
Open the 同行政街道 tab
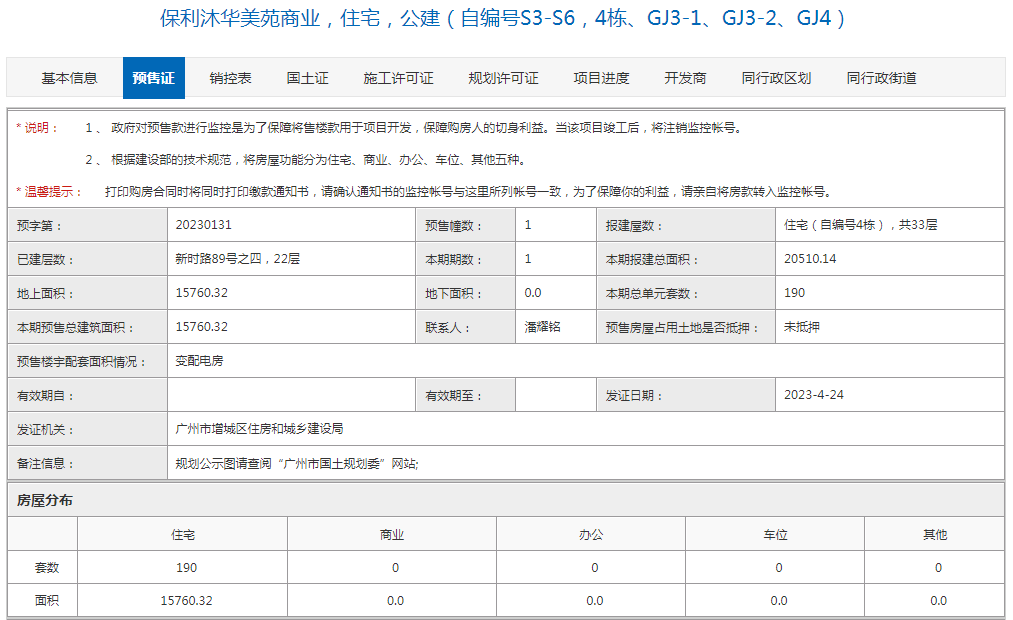(x=882, y=77)
